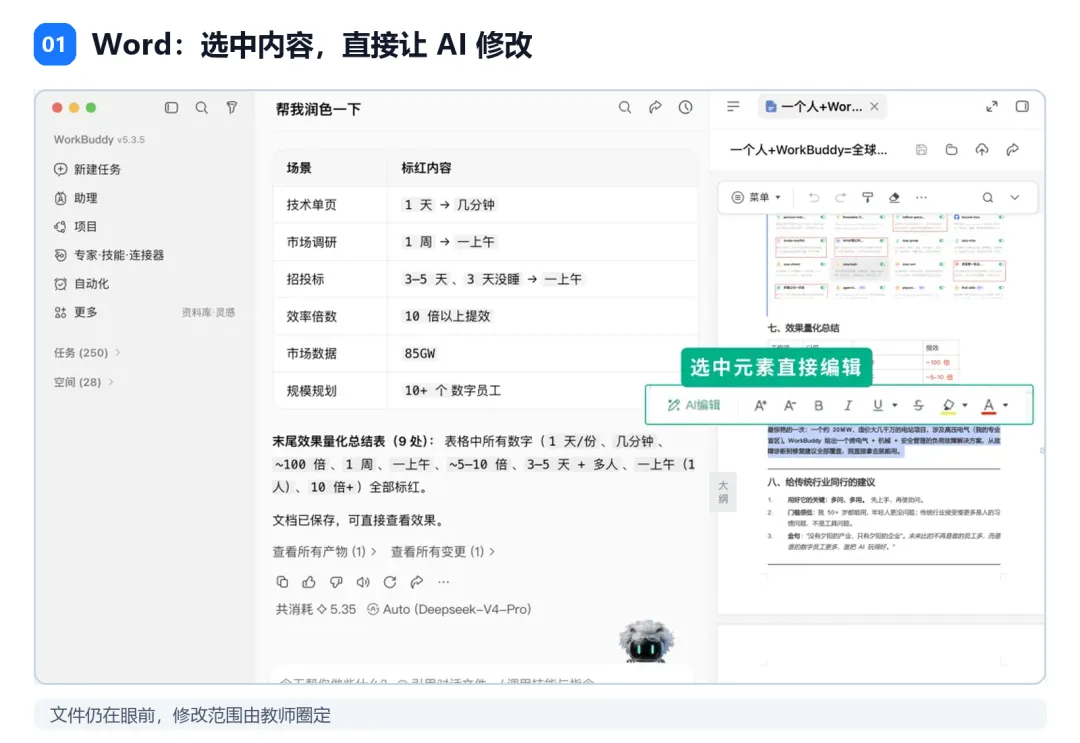
Task: Open font color dropdown arrow
Action: 1006,406
